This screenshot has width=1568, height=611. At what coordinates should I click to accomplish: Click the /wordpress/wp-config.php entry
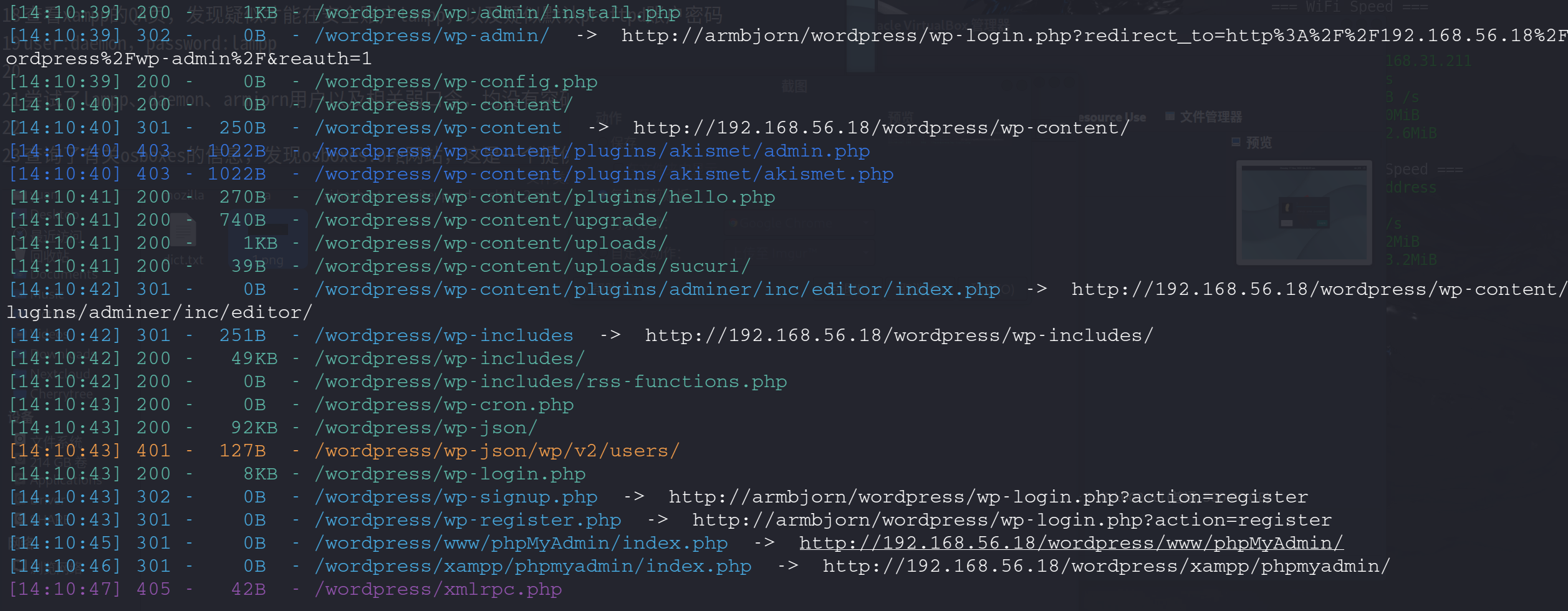tap(456, 82)
